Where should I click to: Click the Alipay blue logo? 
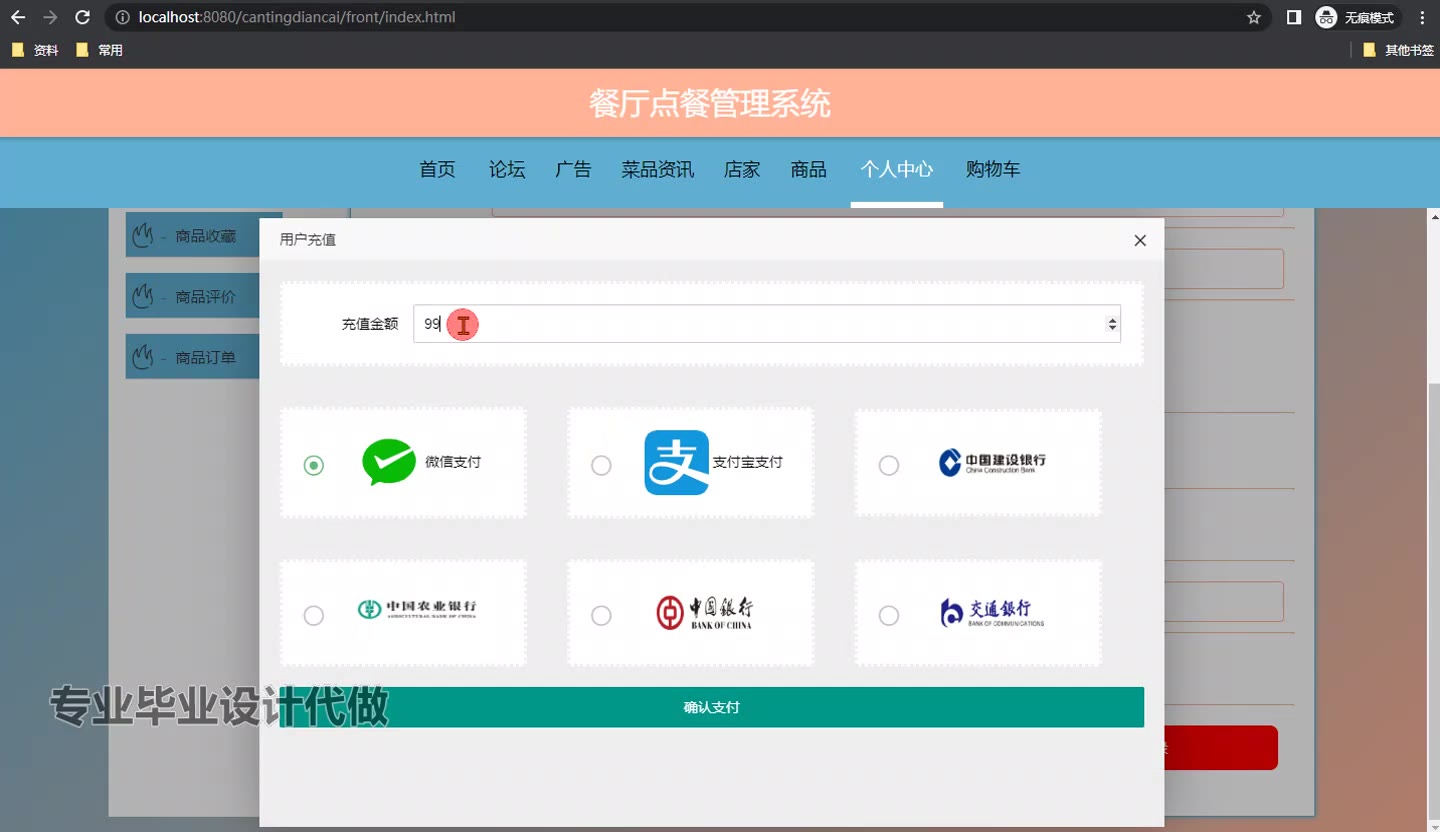click(x=676, y=462)
